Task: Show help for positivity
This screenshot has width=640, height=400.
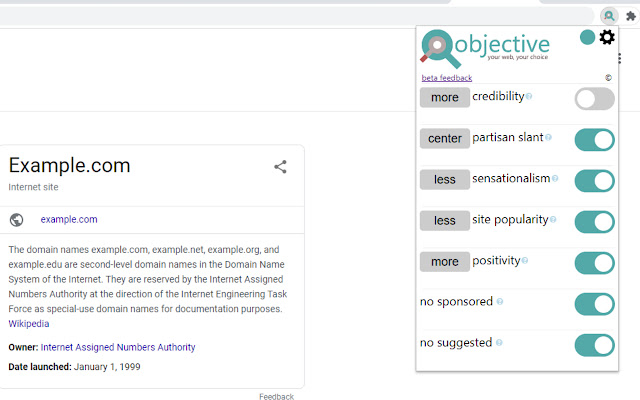Action: pos(525,260)
